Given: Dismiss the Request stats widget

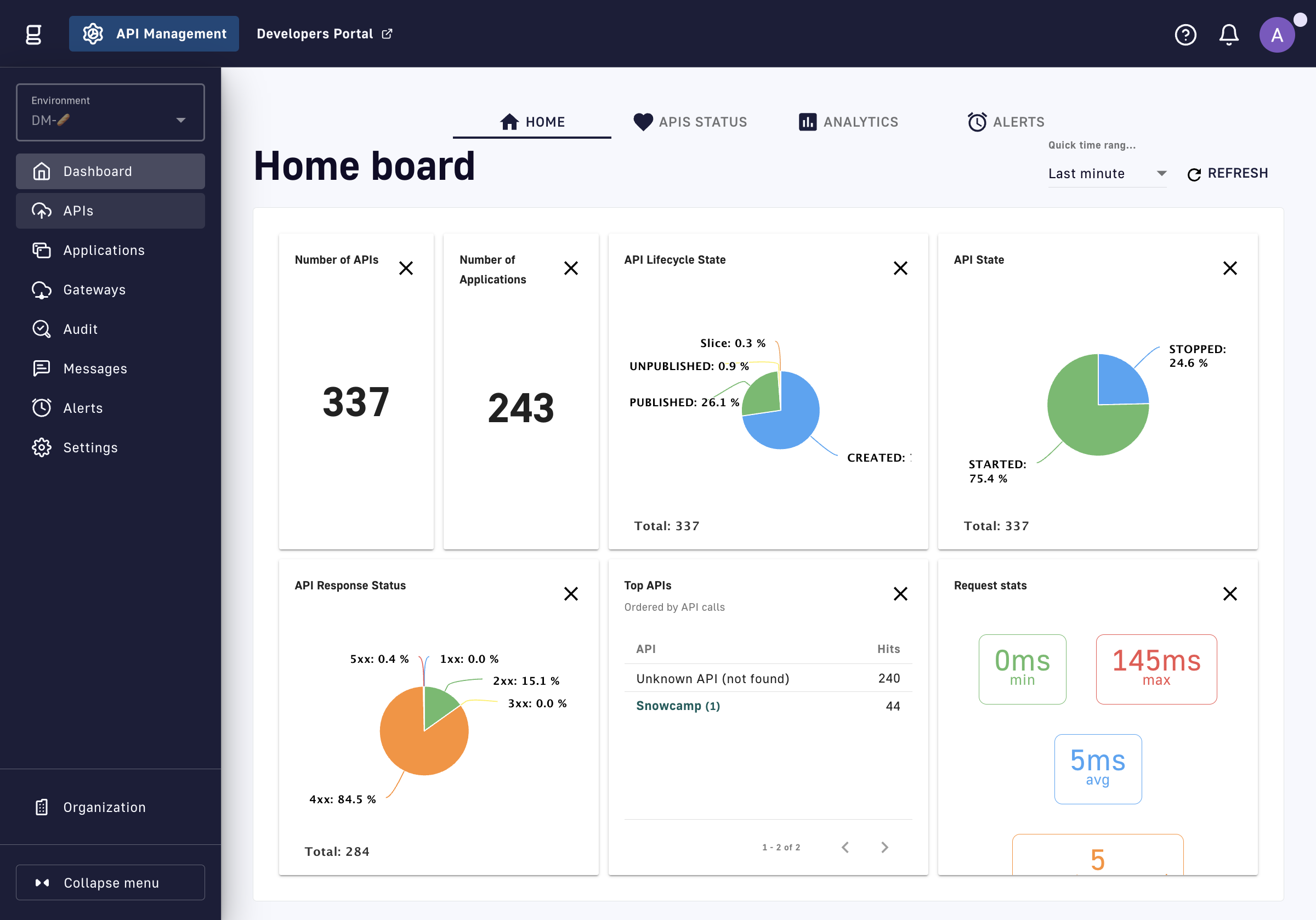Looking at the screenshot, I should click(1229, 593).
